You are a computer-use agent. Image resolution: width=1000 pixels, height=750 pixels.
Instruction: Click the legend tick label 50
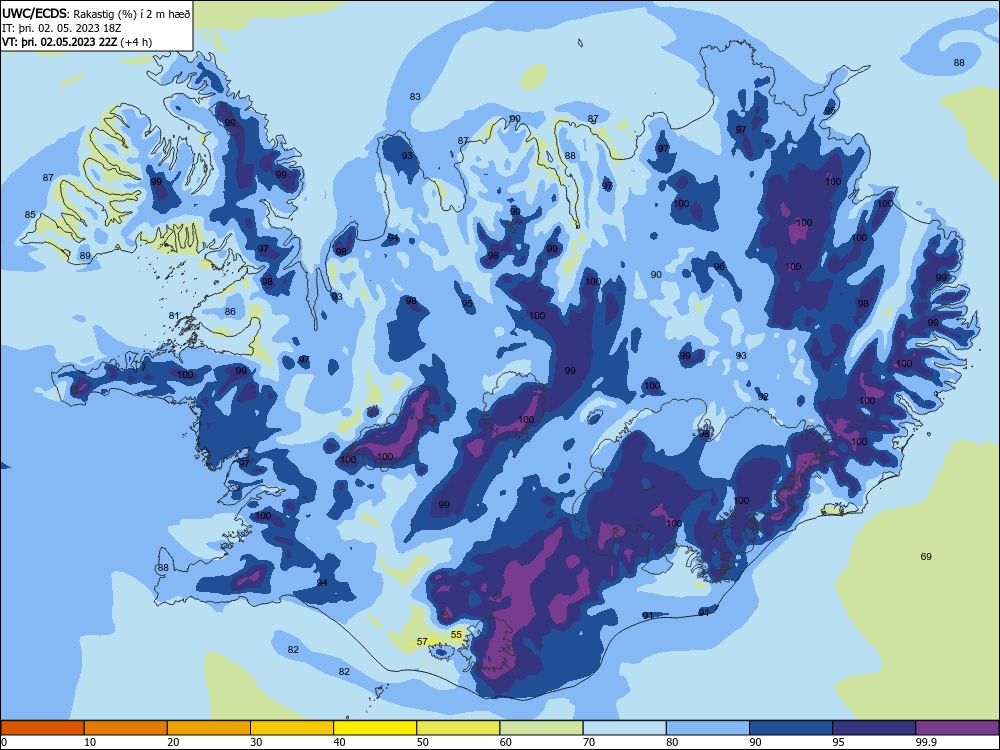click(422, 742)
